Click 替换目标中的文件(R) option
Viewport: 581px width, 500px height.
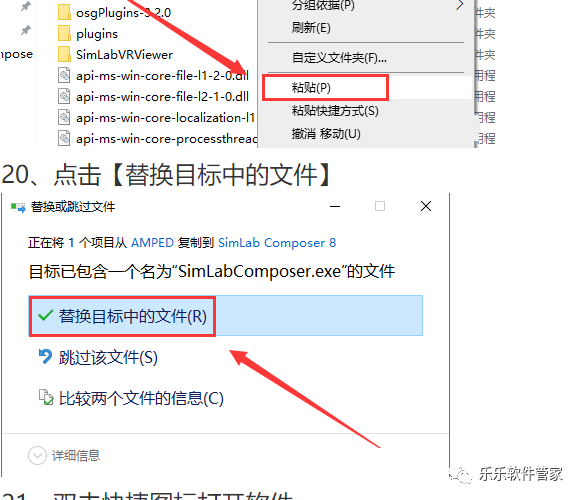pos(226,316)
